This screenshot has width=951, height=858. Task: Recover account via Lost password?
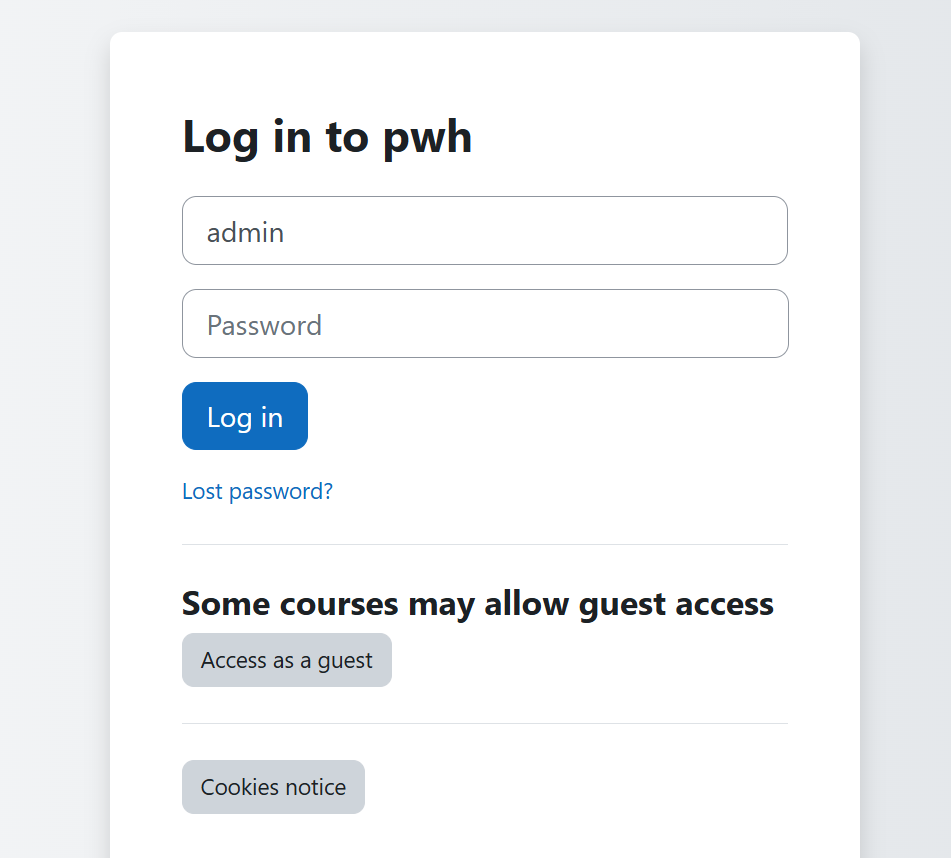click(x=257, y=491)
